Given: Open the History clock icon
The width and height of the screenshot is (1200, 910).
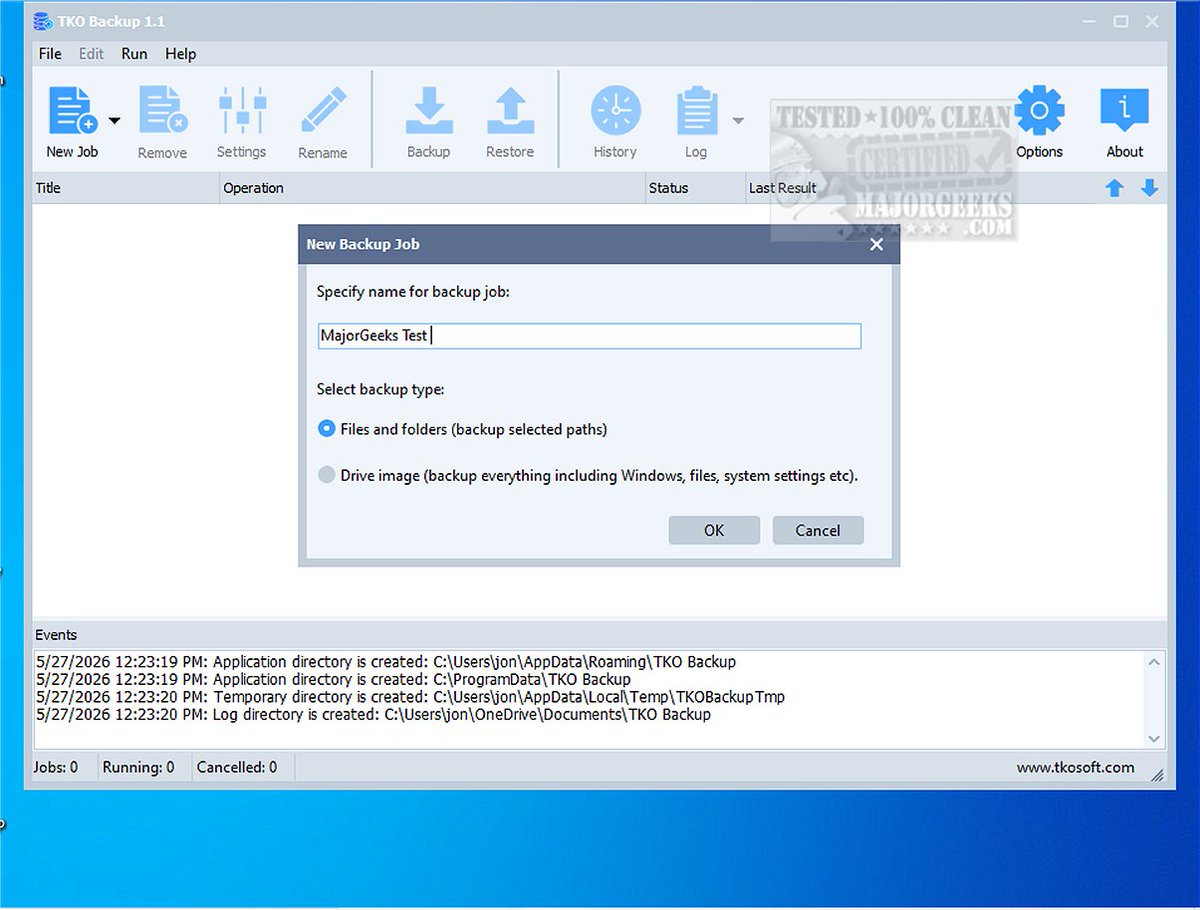Looking at the screenshot, I should [615, 111].
